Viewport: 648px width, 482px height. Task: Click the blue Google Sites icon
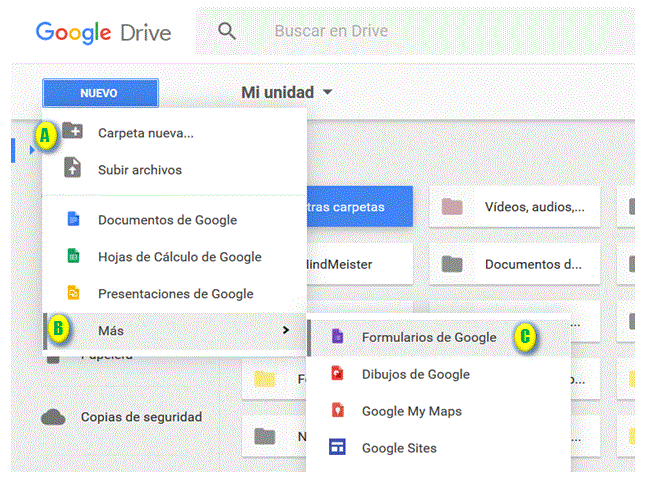[337, 446]
